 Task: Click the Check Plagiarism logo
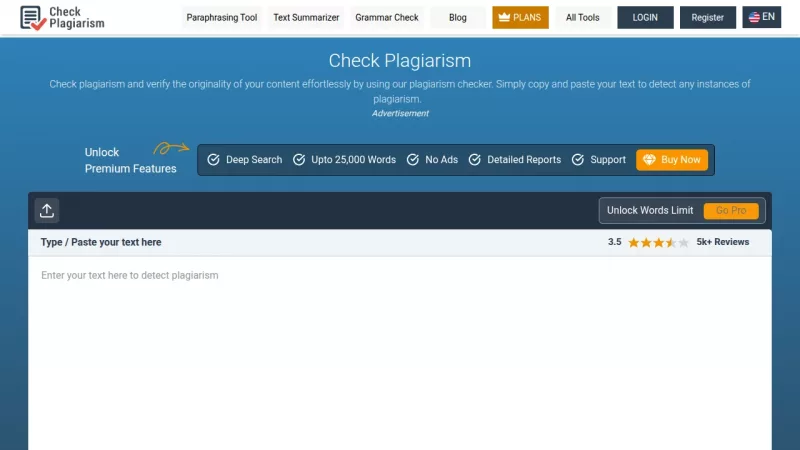point(62,18)
